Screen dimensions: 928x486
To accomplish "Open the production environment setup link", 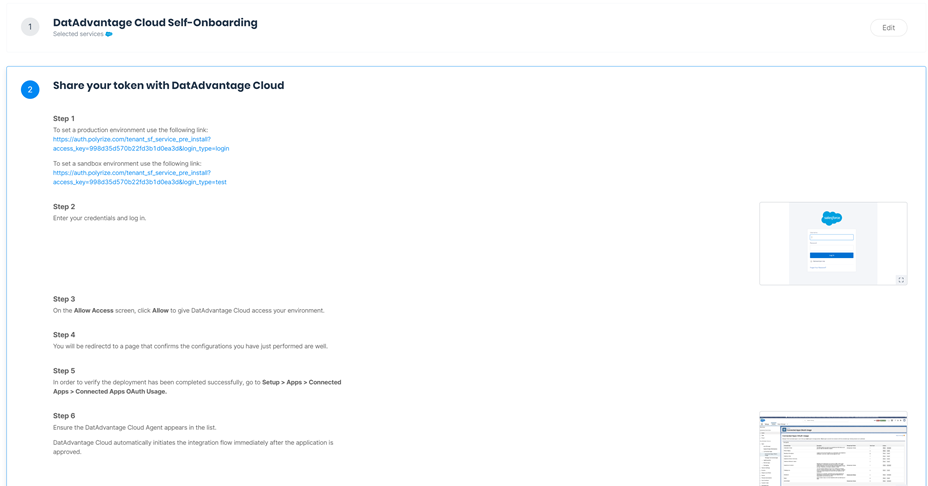I will (x=140, y=144).
